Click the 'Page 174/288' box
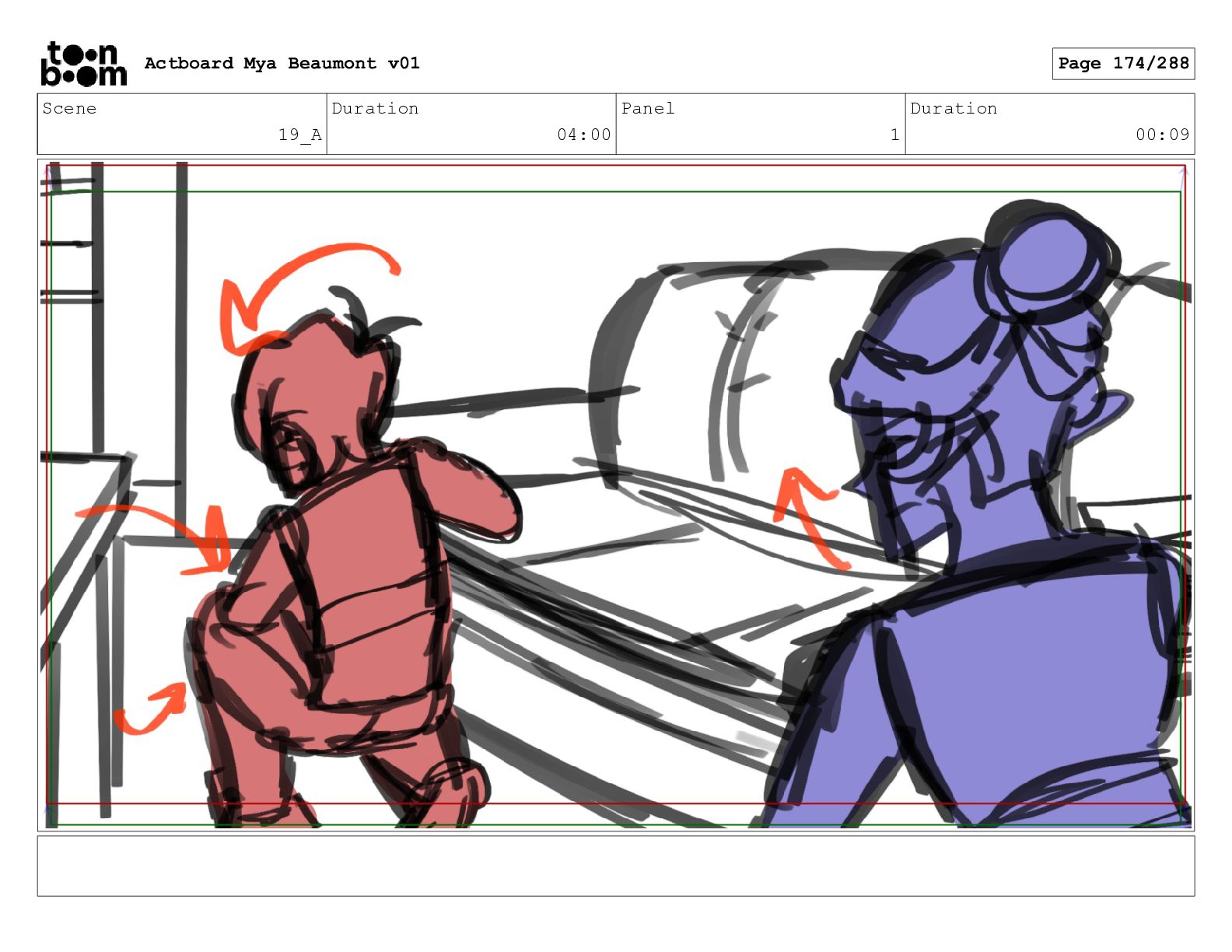 click(1123, 64)
